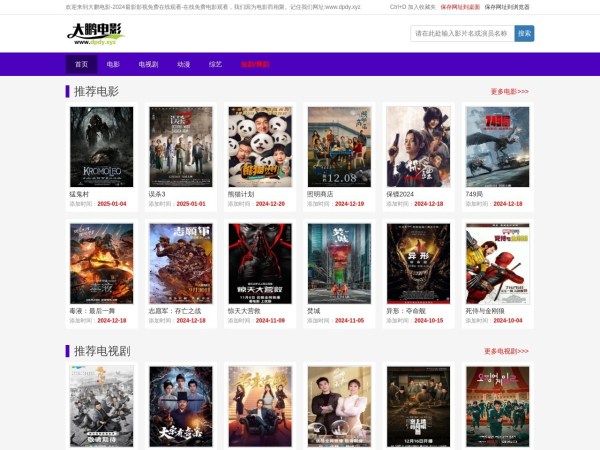
Task: Click the 误杀3 movie title link
Action: tap(157, 194)
